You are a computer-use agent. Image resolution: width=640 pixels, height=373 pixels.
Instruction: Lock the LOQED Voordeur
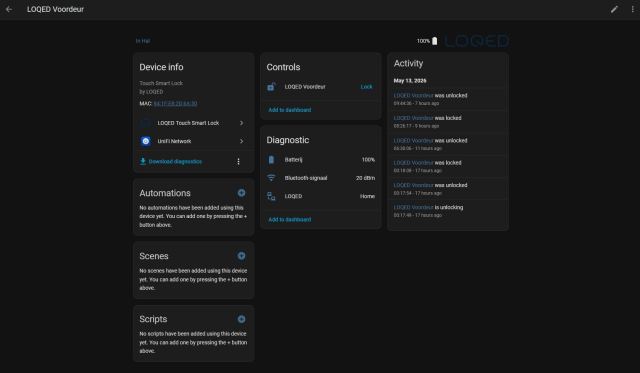pyautogui.click(x=366, y=87)
